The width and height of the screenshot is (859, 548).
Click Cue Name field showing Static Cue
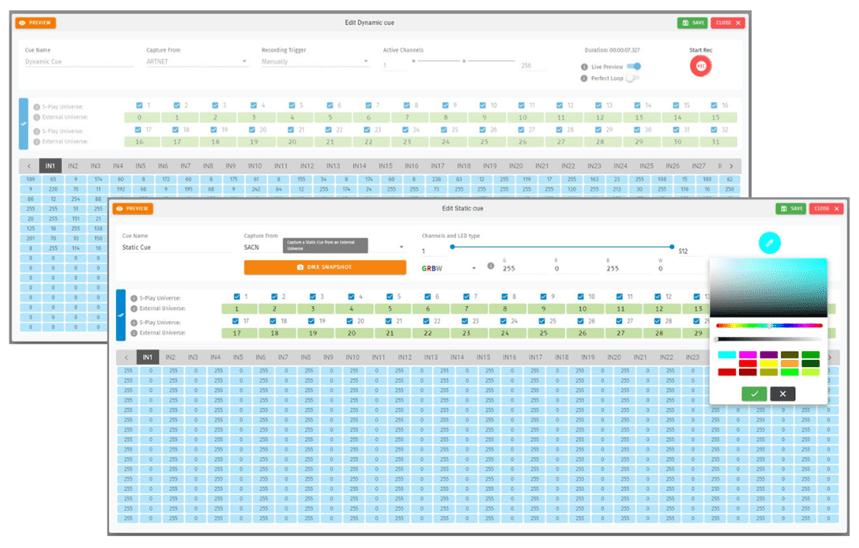176,247
